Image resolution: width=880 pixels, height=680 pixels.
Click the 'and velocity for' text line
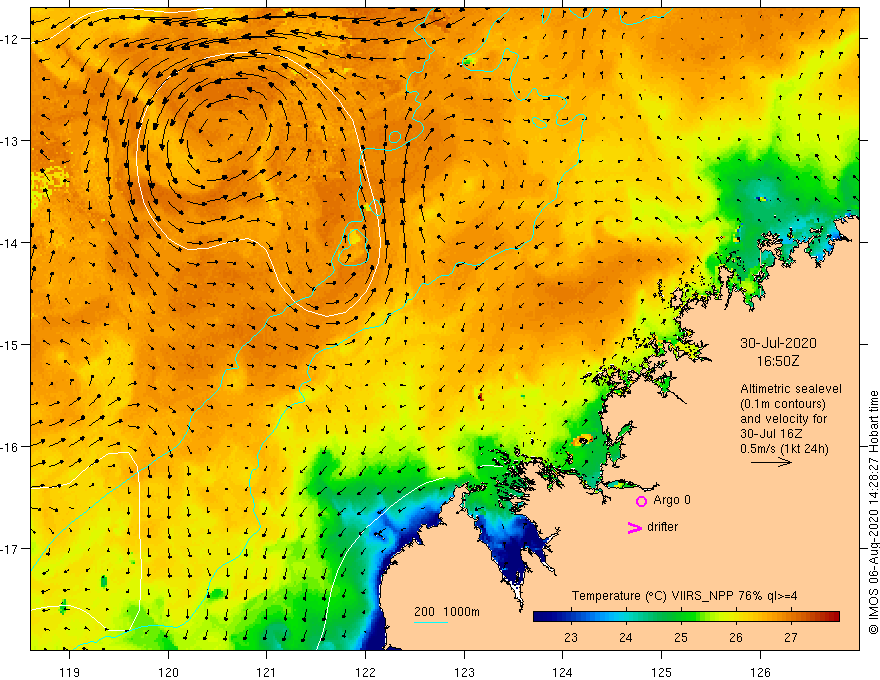click(783, 419)
